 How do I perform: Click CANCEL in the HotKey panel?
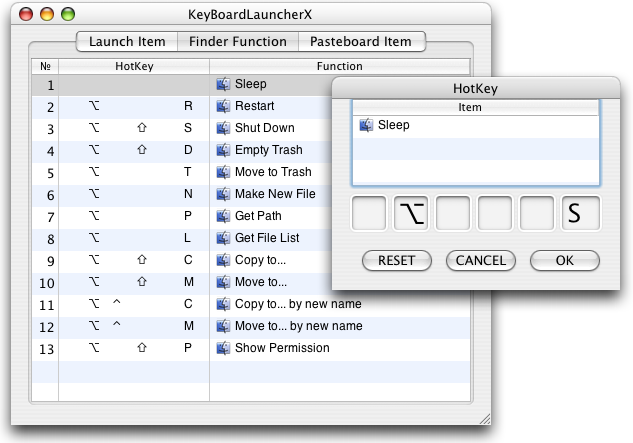pyautogui.click(x=481, y=260)
